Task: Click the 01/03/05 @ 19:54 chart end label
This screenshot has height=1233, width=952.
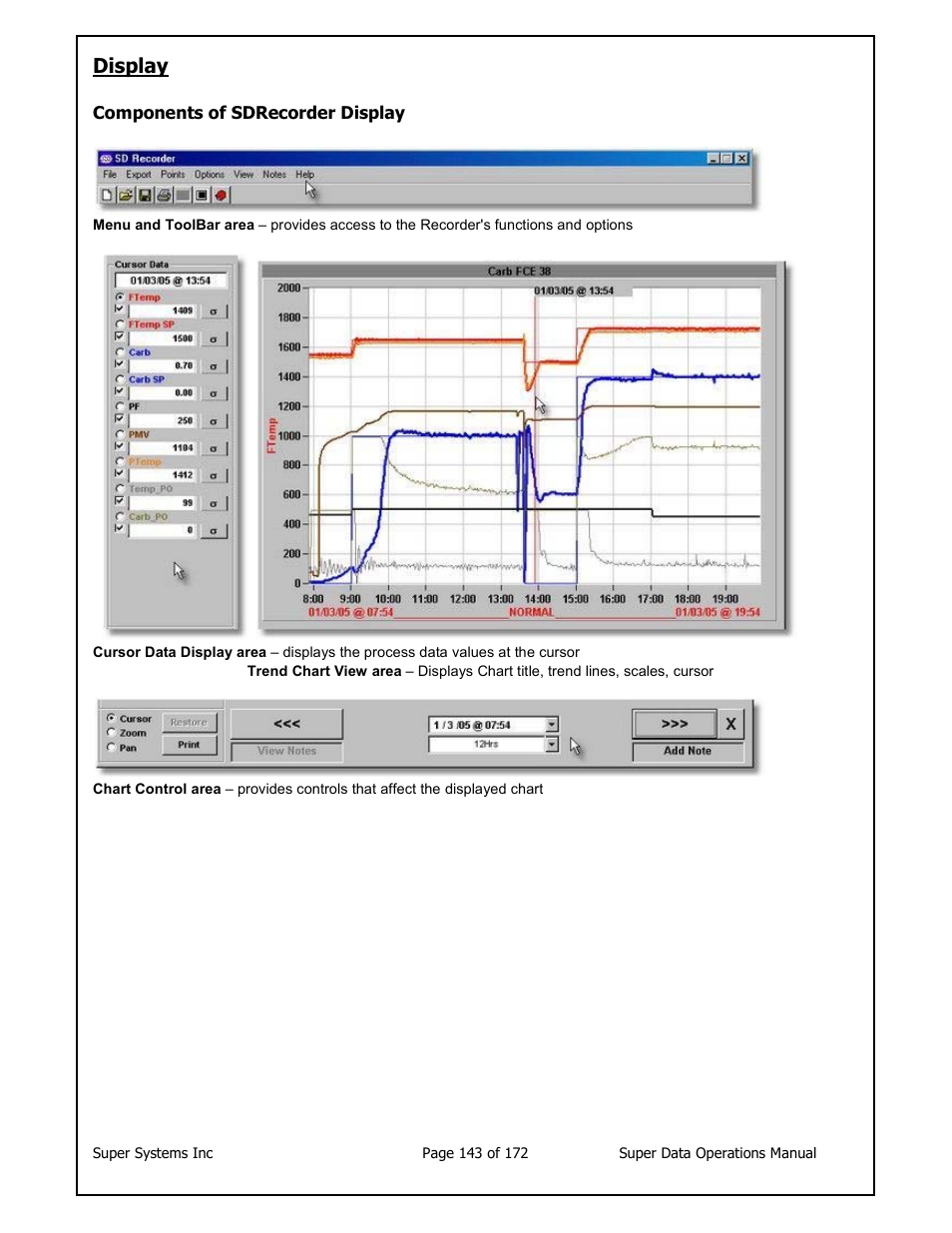Action: coord(717,613)
